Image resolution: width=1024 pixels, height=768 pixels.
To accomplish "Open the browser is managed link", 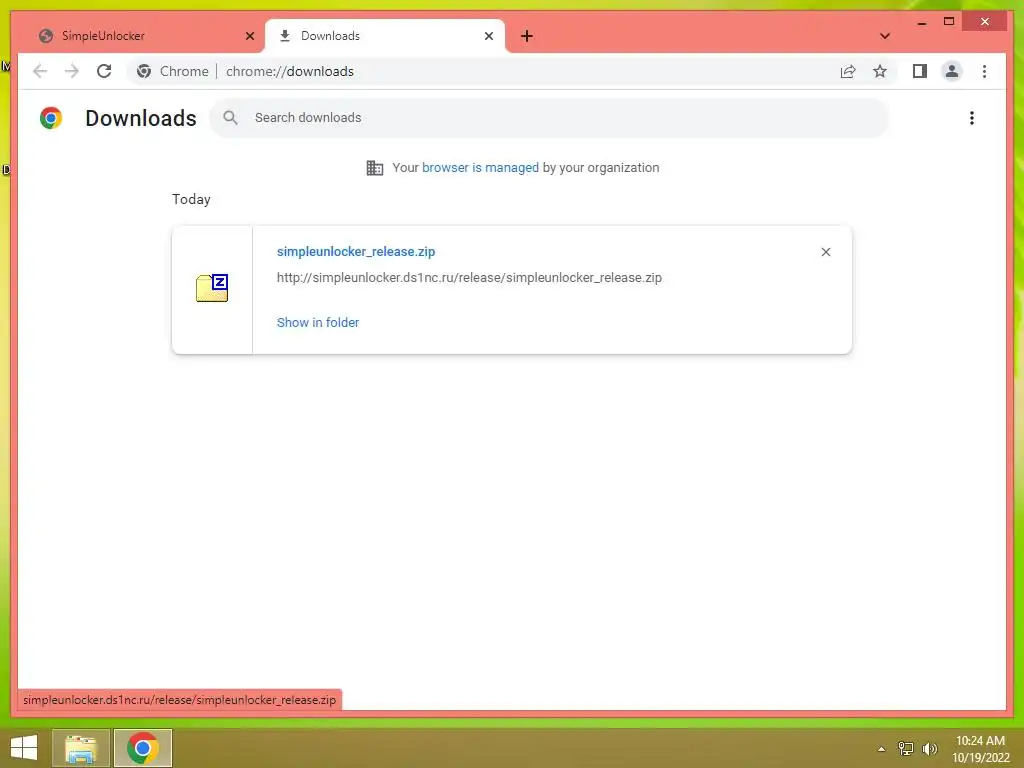I will pyautogui.click(x=480, y=168).
